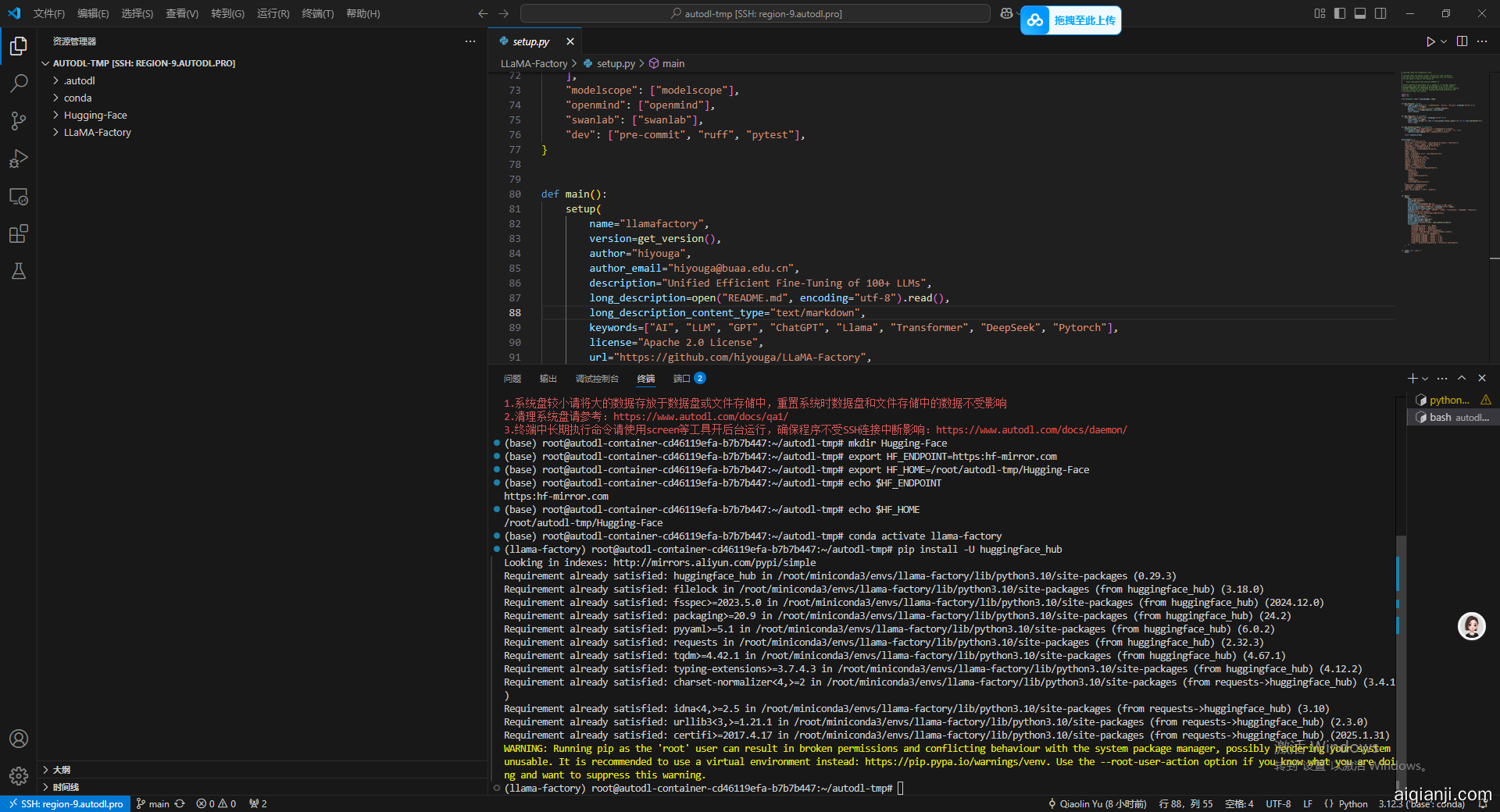1500x812 pixels.
Task: Open the Extensions view
Action: coord(19,233)
